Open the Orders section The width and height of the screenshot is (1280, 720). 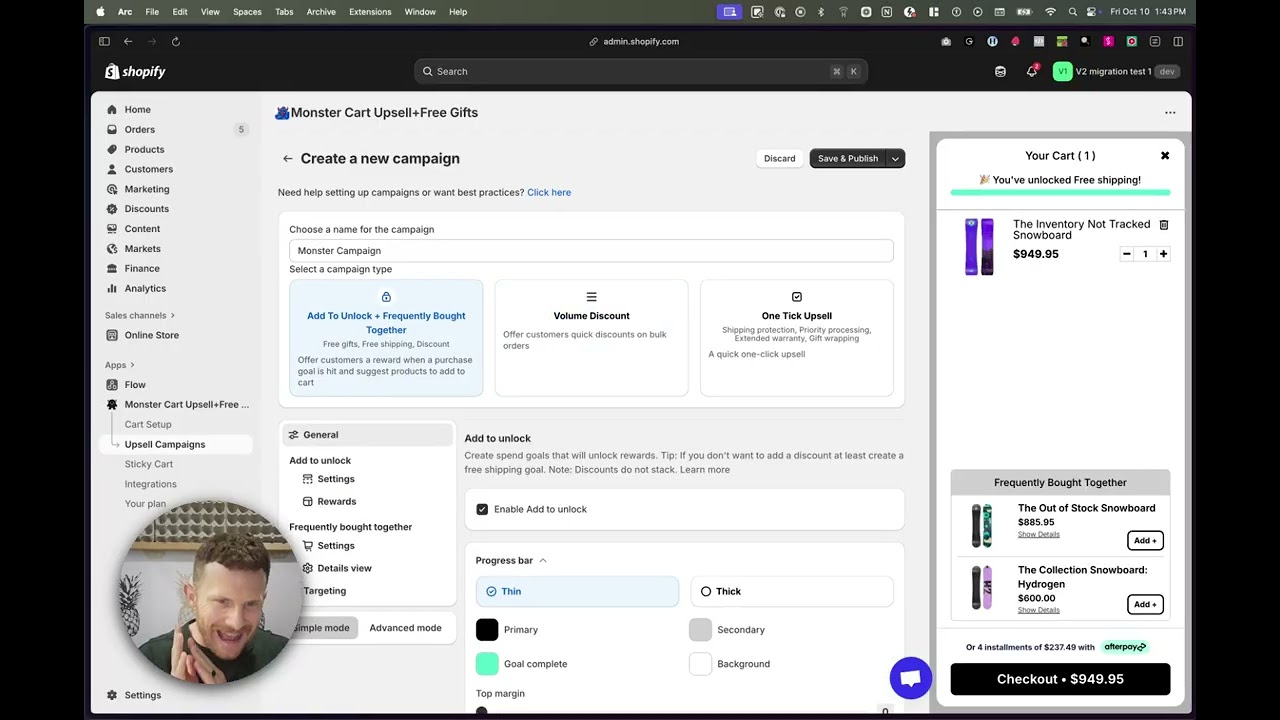coord(139,129)
